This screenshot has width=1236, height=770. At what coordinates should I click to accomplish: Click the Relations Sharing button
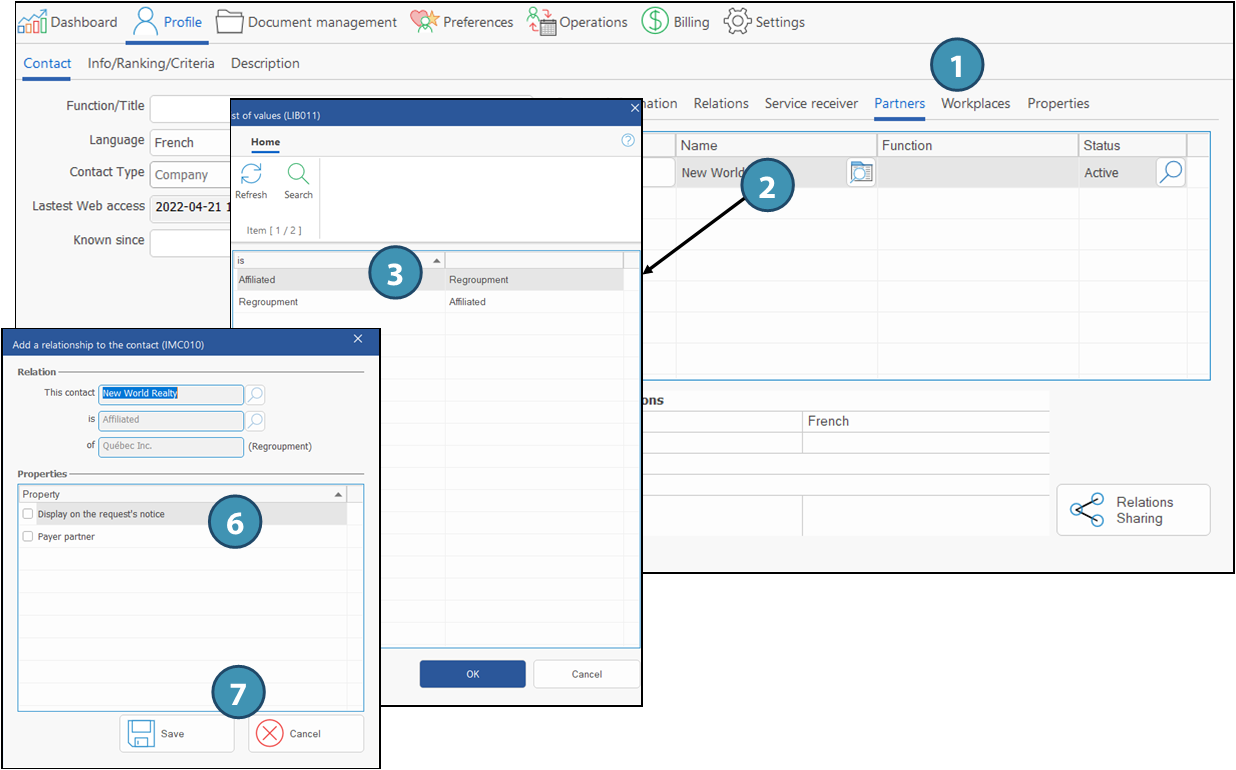(x=1133, y=510)
